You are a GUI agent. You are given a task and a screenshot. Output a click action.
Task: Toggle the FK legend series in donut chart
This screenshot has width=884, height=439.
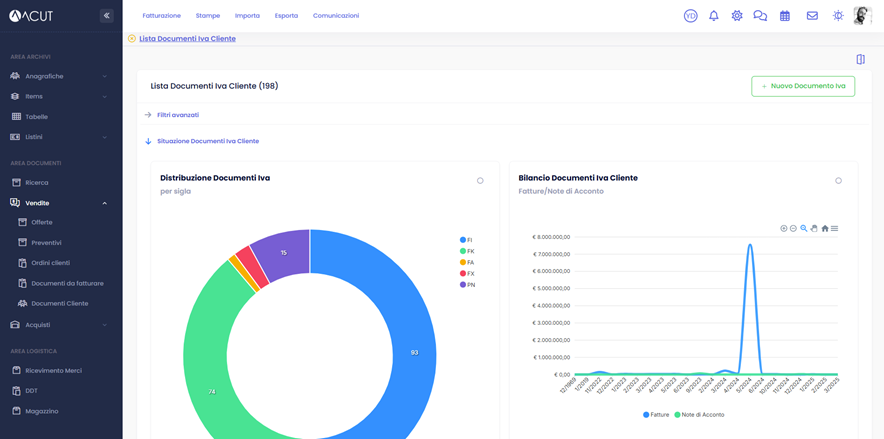467,251
